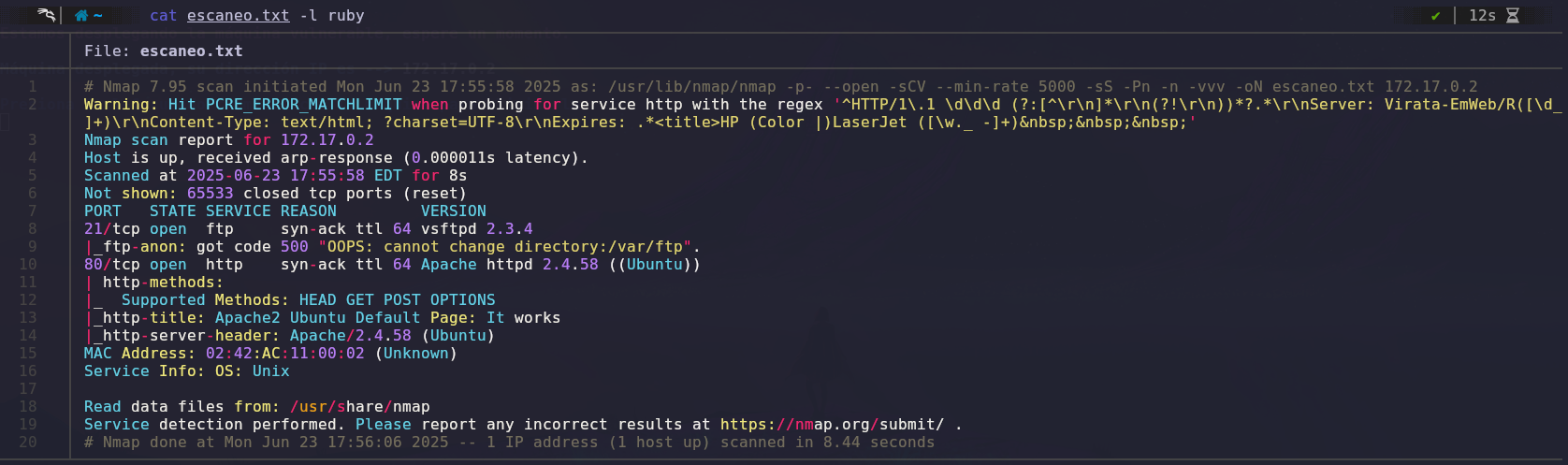Click the 21/tcp port entry
1568x465 pixels.
112,229
